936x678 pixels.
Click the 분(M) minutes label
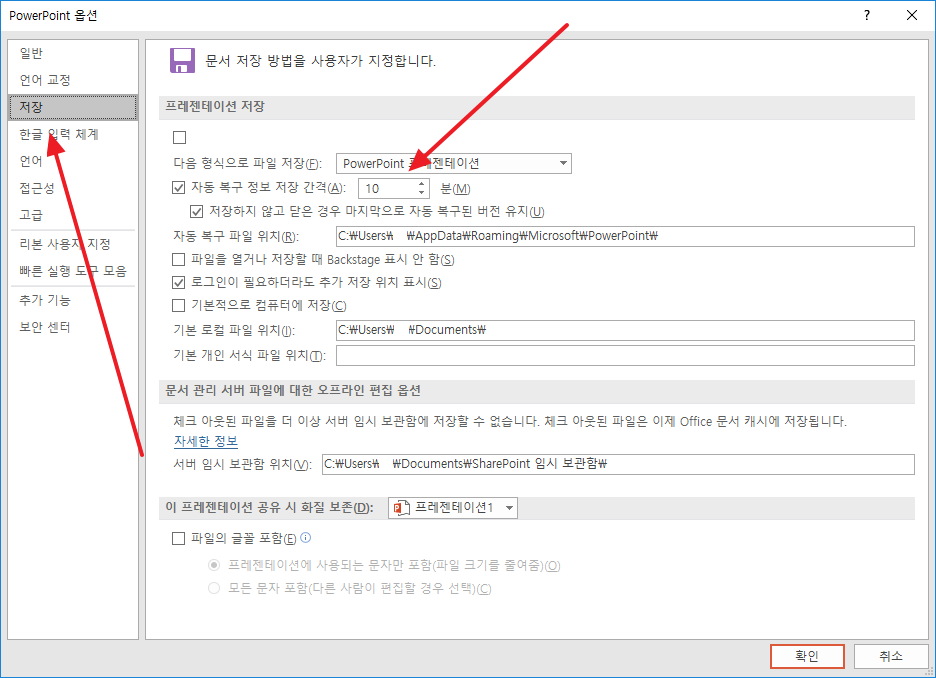(455, 189)
